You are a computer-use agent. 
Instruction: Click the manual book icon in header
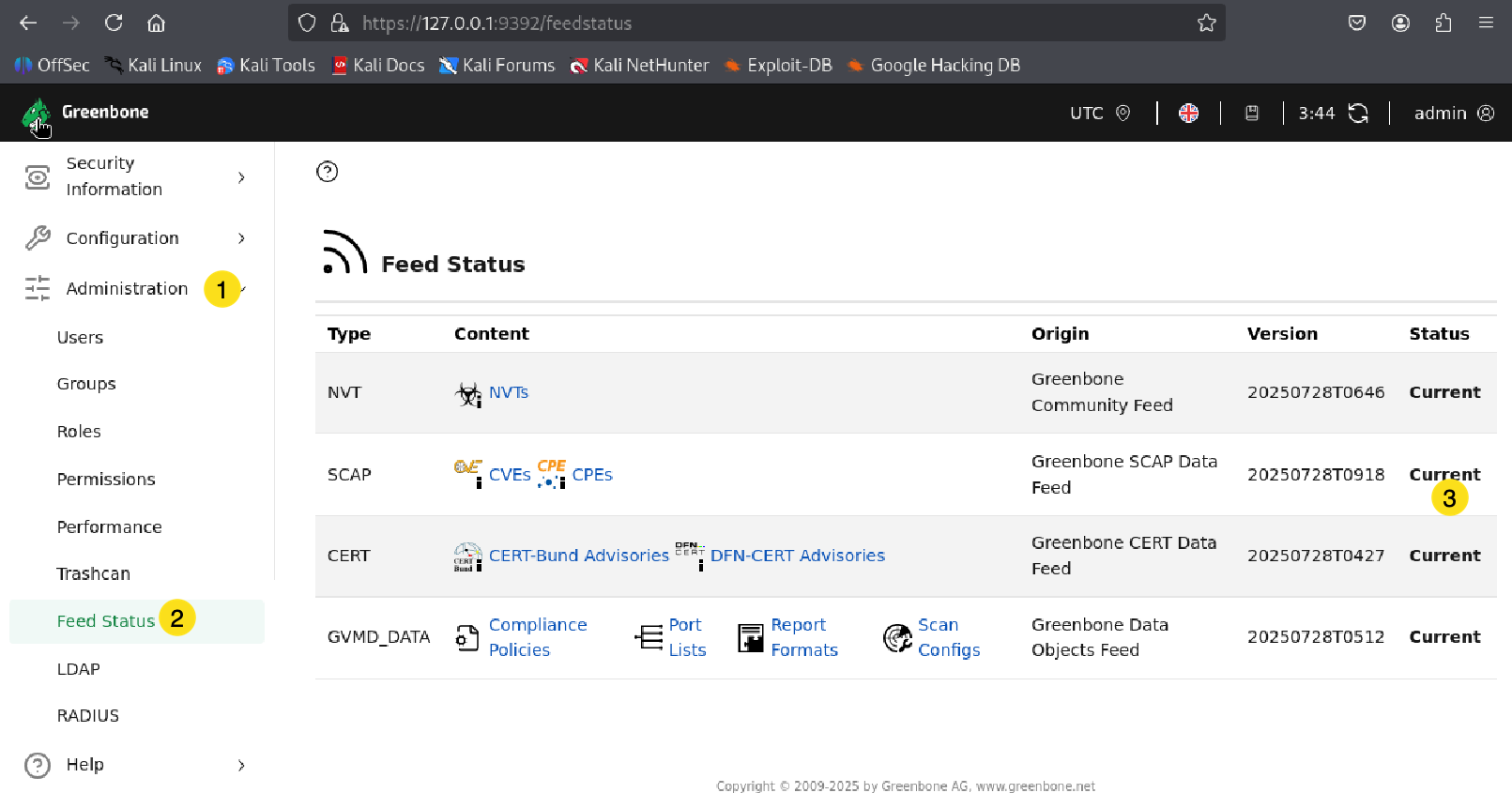(1252, 113)
